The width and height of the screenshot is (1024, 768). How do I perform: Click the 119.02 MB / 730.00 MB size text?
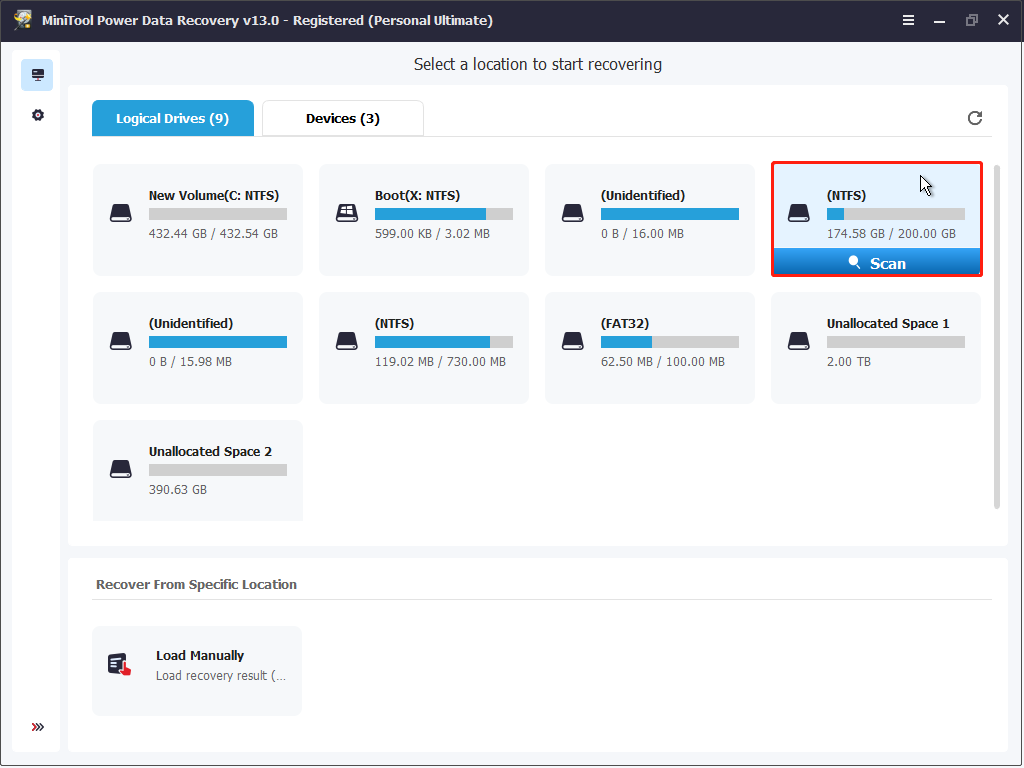[440, 362]
